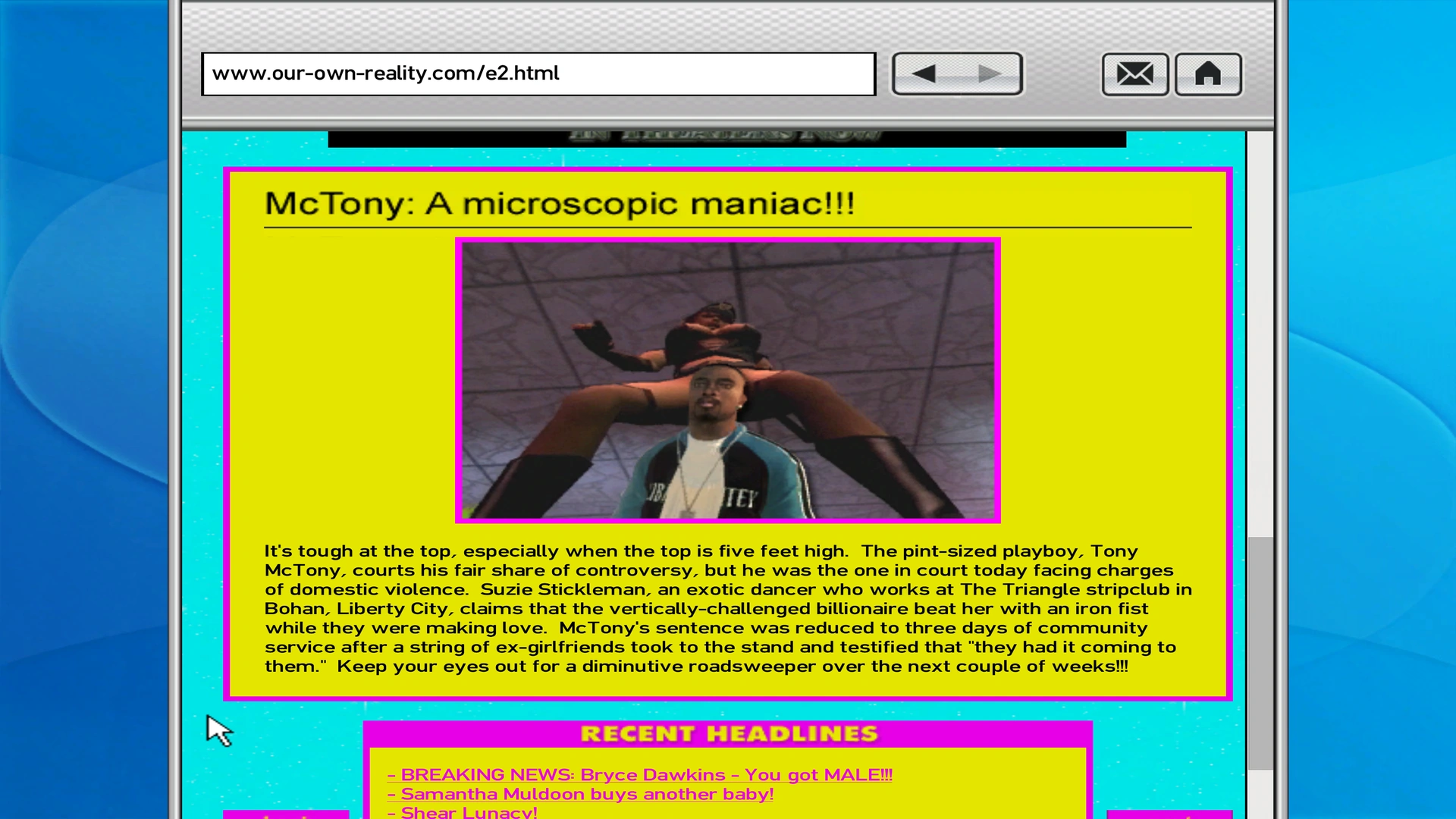The height and width of the screenshot is (819, 1456).
Task: Click the magenta box at the bottom-left of the page
Action: coord(285,814)
